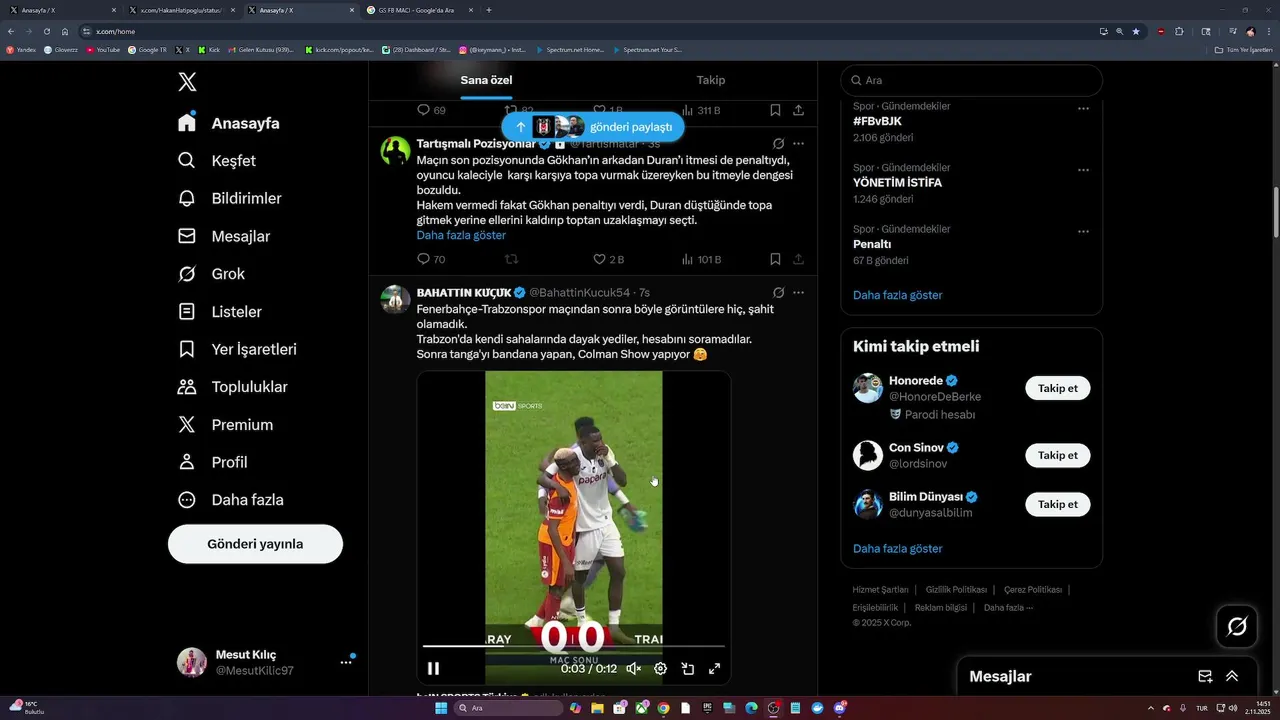Open floating Grok button
The image size is (1280, 720).
click(1237, 627)
